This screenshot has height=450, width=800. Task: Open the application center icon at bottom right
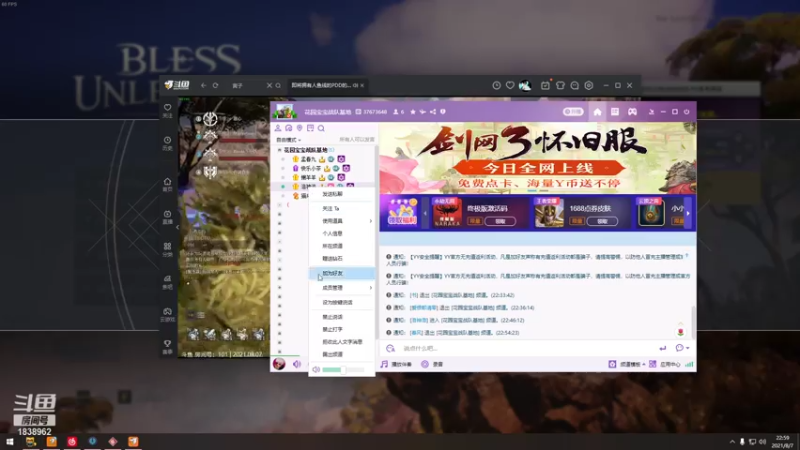coord(653,364)
